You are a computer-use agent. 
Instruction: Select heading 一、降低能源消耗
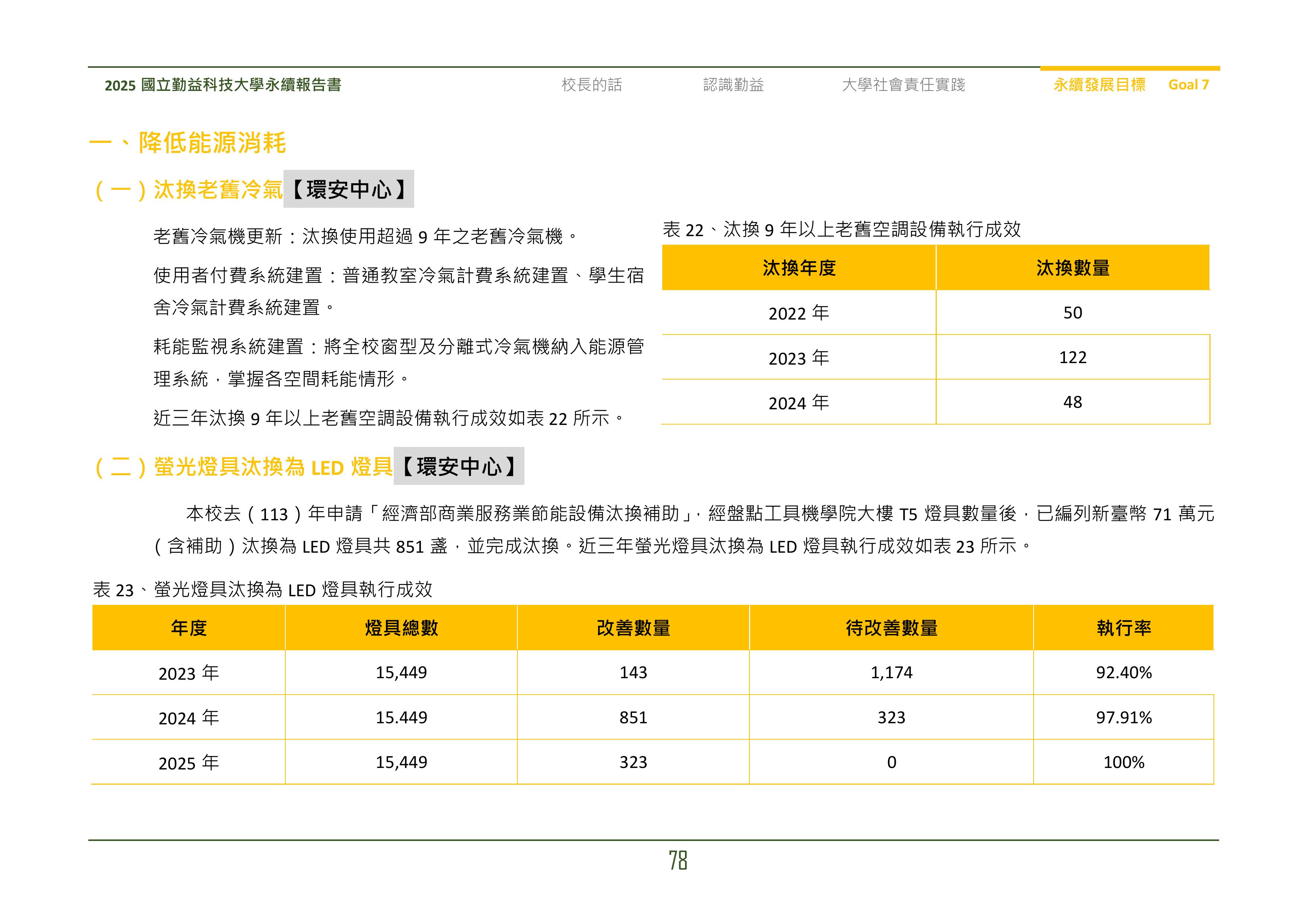click(190, 144)
